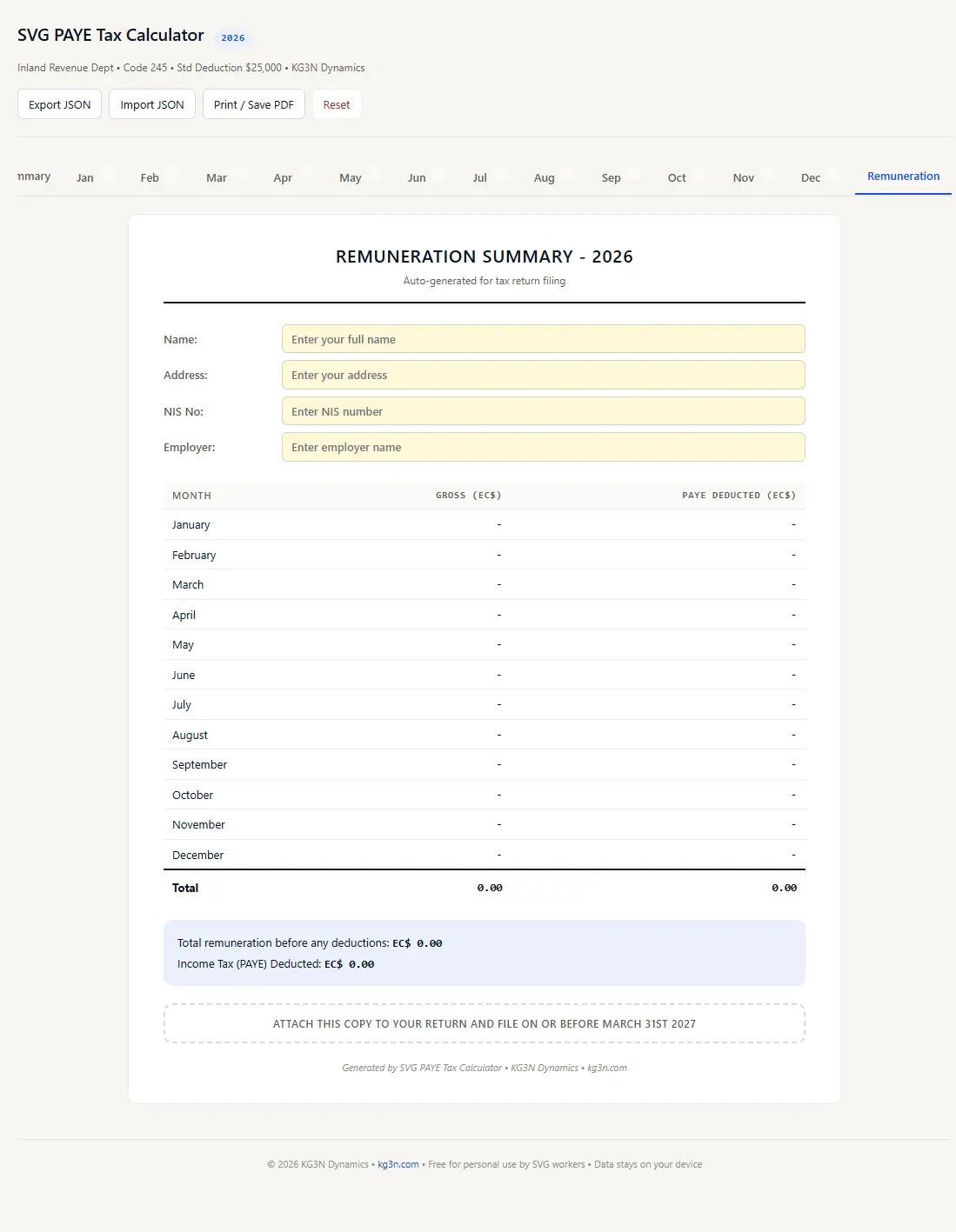Click the April row label
The height and width of the screenshot is (1232, 956).
pos(184,615)
